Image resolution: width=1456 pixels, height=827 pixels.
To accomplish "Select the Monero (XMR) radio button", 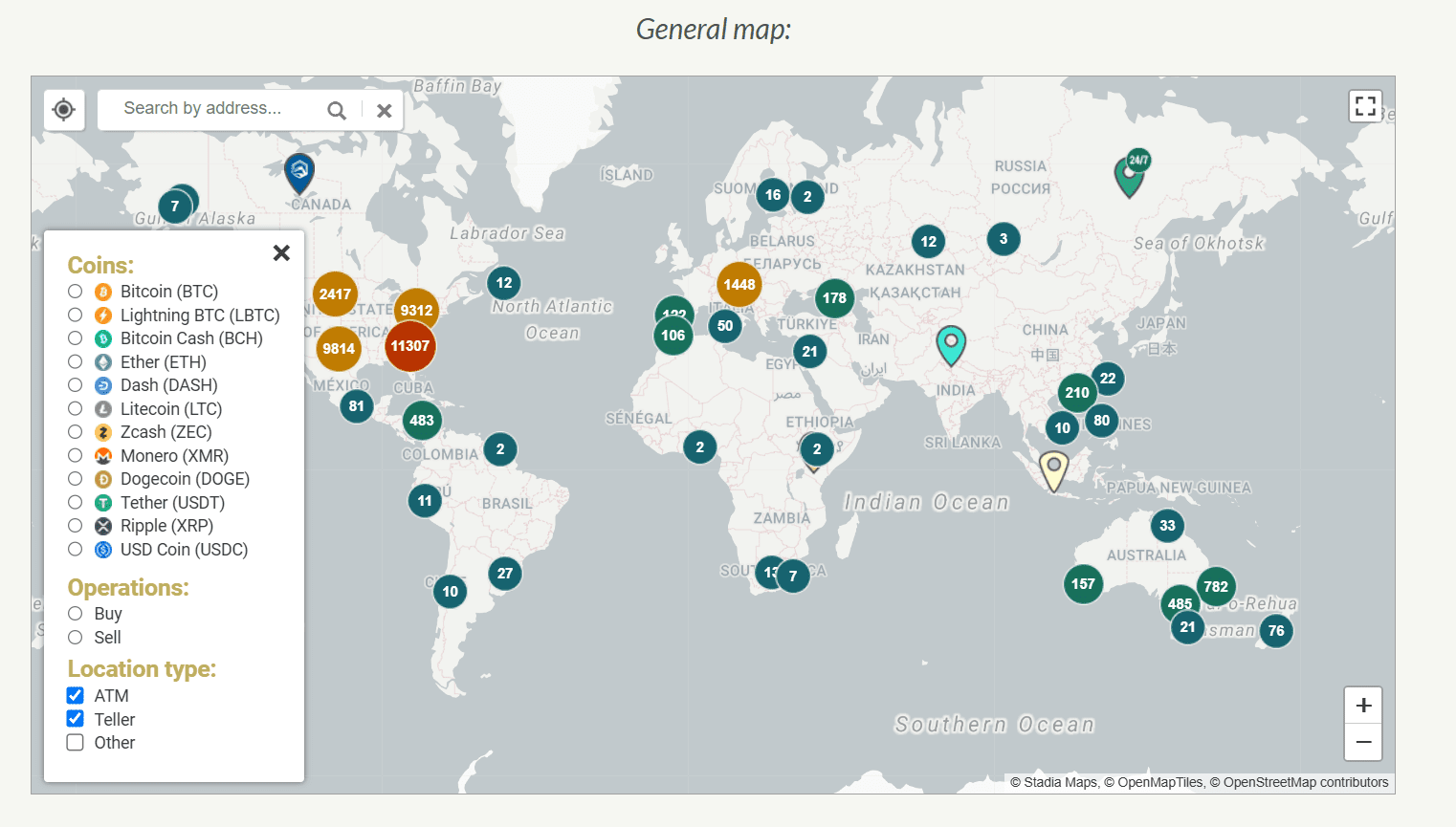I will (x=75, y=455).
